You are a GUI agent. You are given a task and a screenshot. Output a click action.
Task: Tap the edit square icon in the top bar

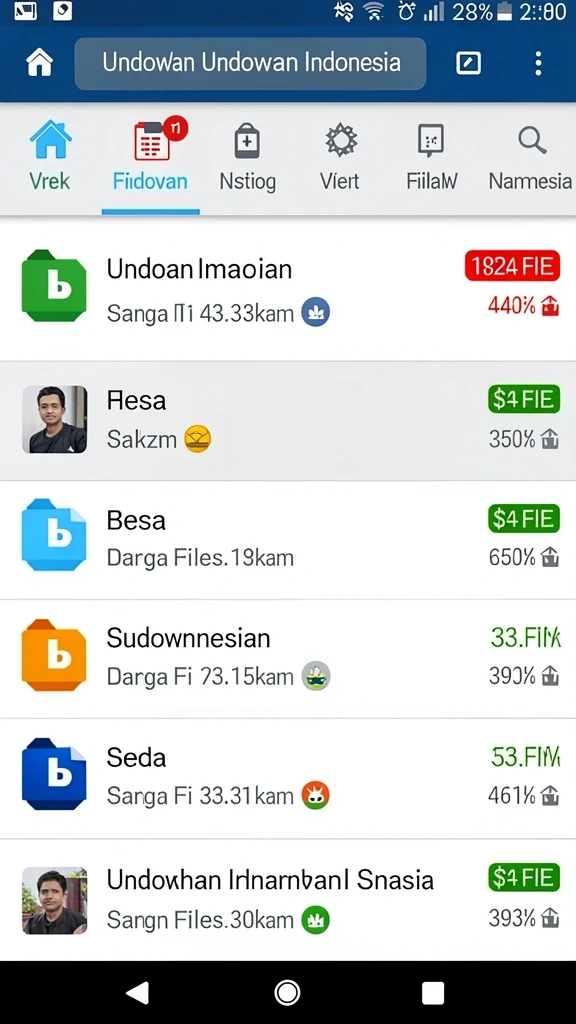pyautogui.click(x=468, y=63)
